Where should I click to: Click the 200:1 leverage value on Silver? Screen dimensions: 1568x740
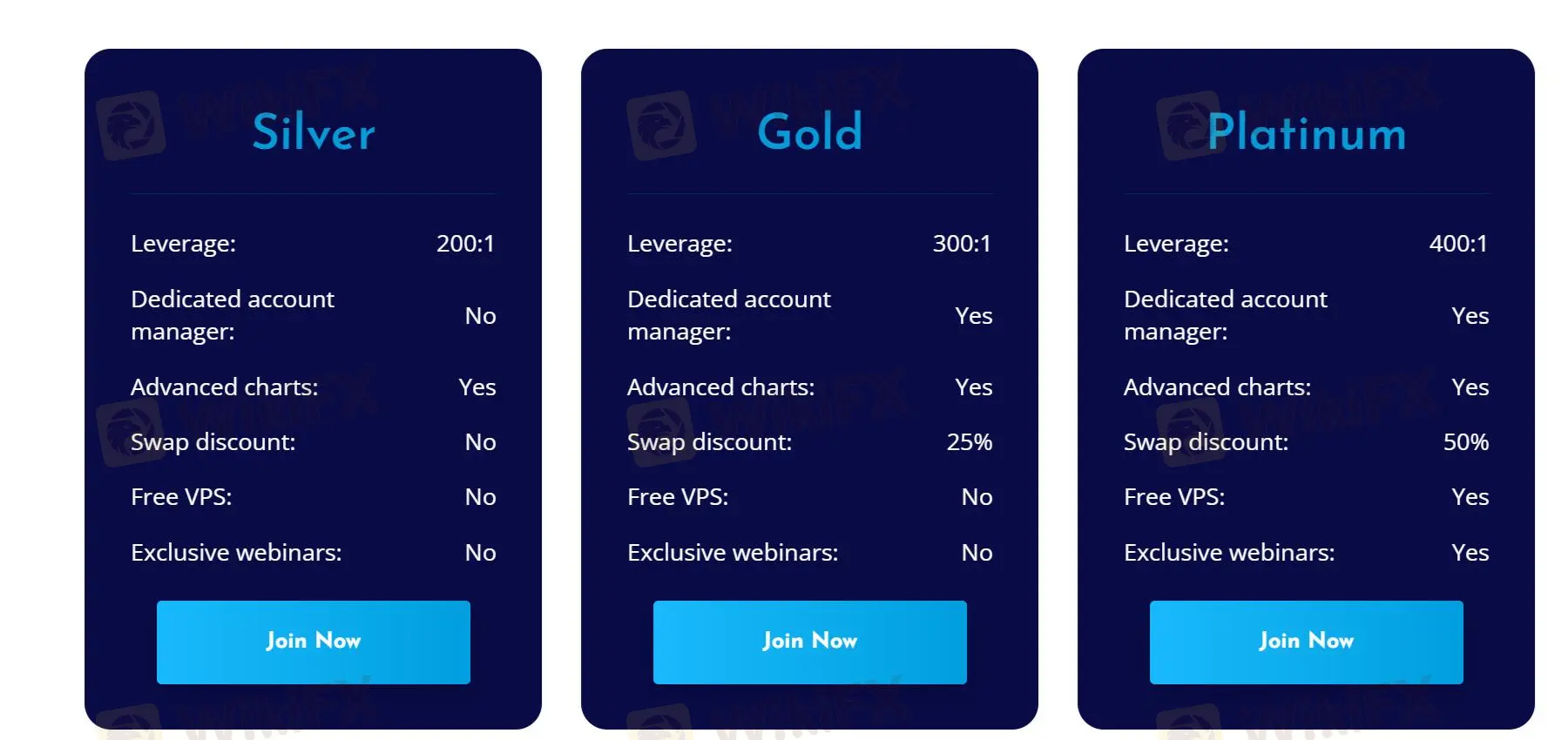[466, 244]
